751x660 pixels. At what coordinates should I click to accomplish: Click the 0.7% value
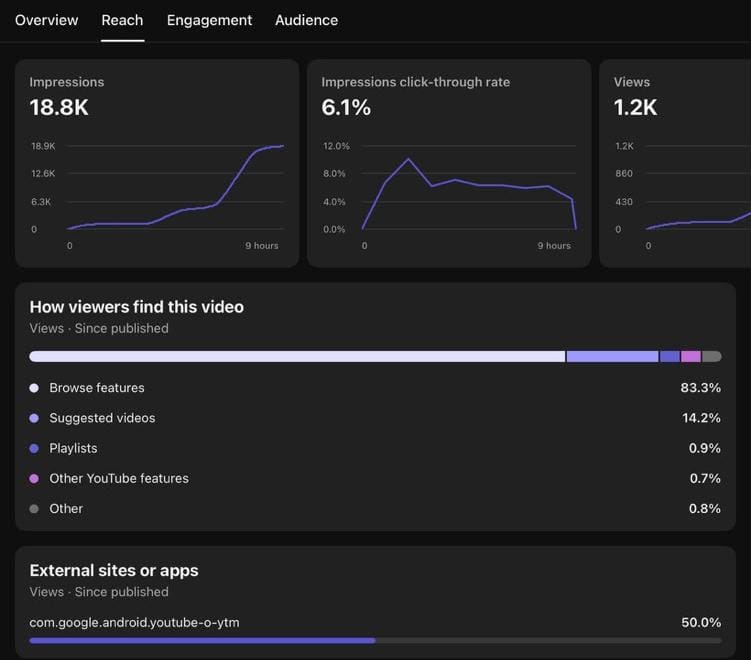tap(705, 478)
